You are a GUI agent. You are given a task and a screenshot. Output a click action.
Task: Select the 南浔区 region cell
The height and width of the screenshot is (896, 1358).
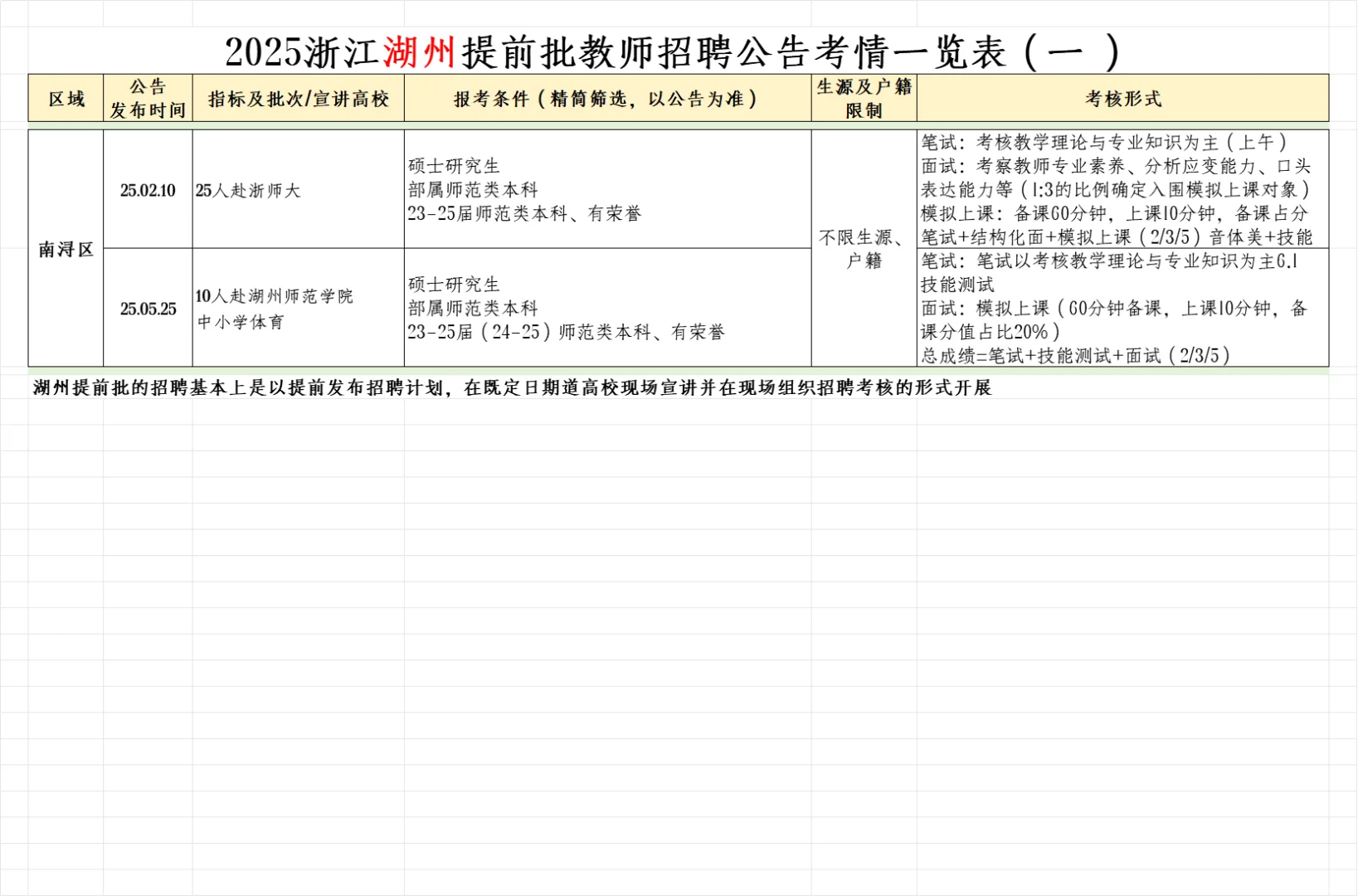click(x=66, y=247)
